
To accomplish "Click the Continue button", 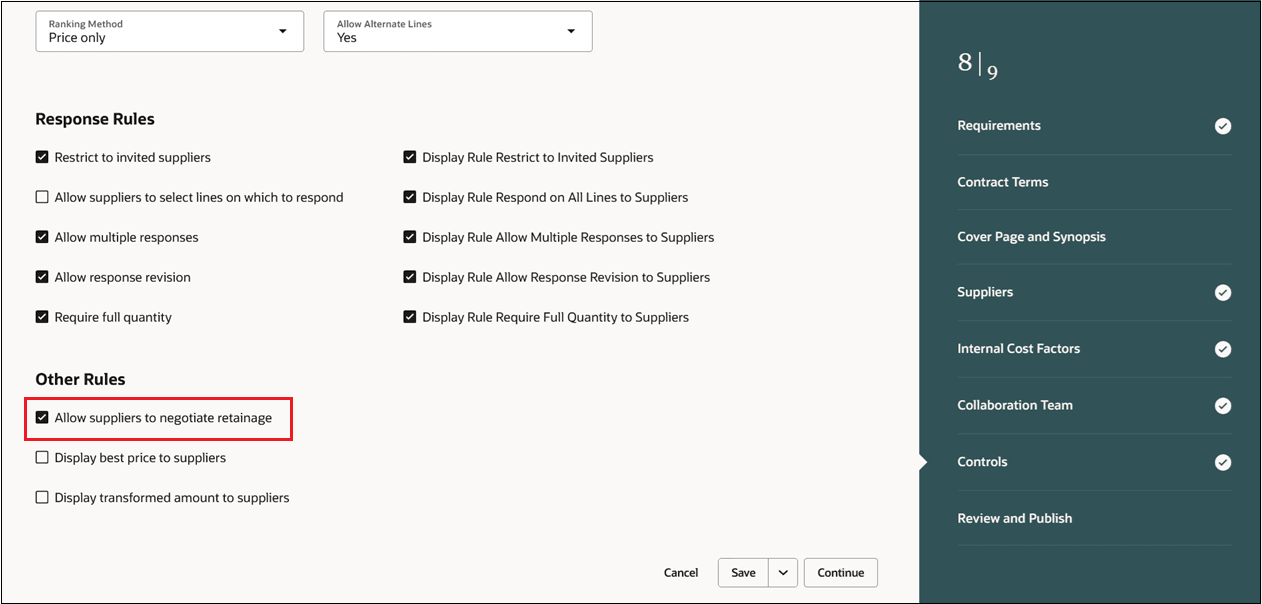I will point(840,573).
